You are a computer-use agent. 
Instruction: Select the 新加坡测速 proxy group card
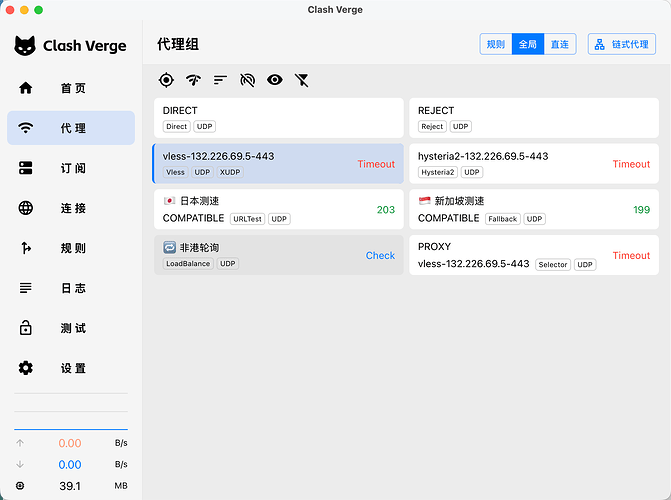coord(534,209)
